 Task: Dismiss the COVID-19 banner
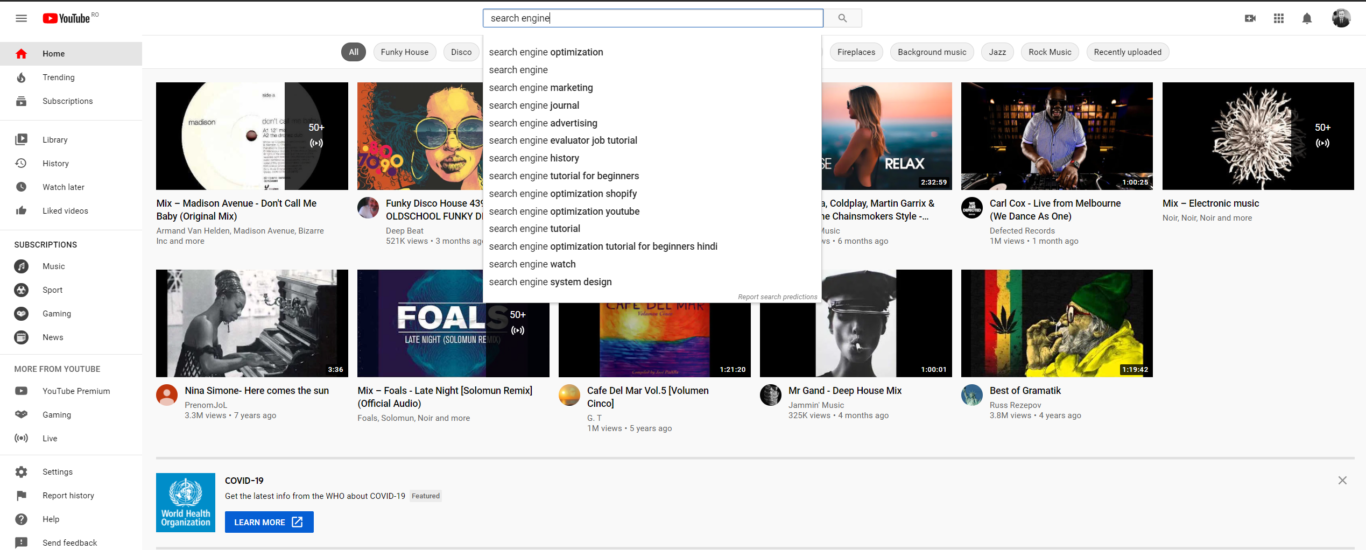[x=1342, y=481]
